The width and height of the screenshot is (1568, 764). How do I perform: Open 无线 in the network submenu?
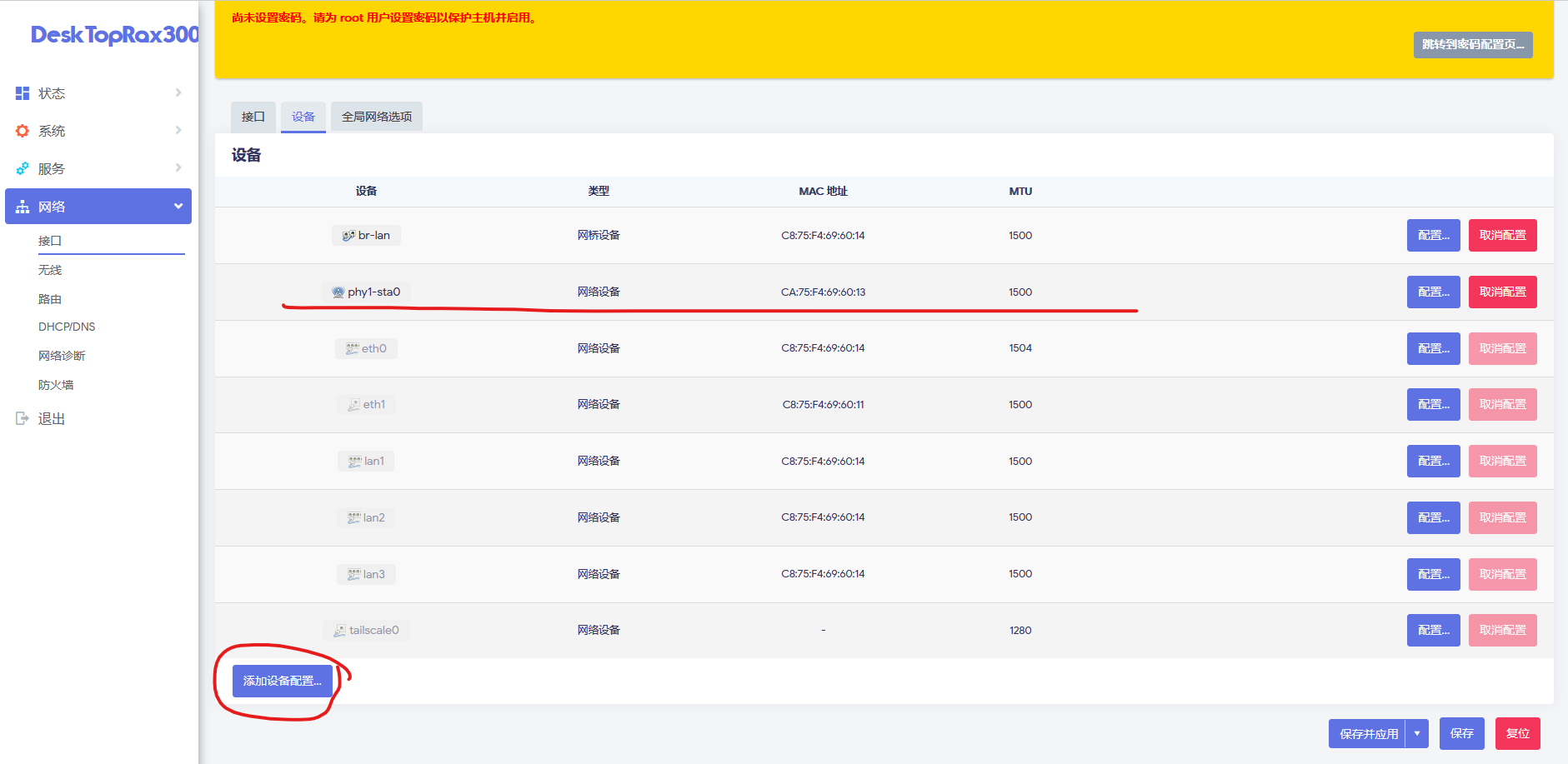pos(50,270)
